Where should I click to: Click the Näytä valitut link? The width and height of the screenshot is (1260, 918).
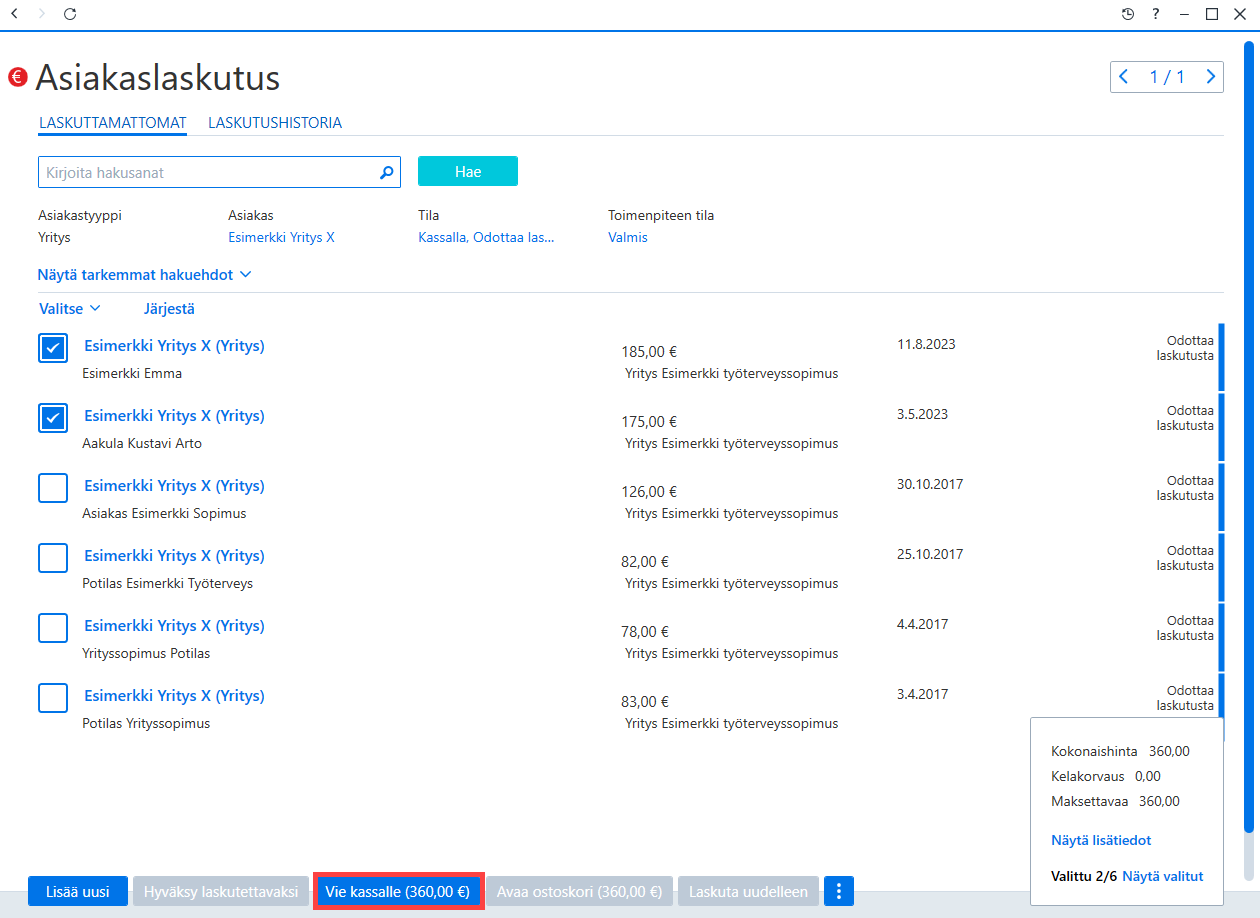tap(1163, 876)
